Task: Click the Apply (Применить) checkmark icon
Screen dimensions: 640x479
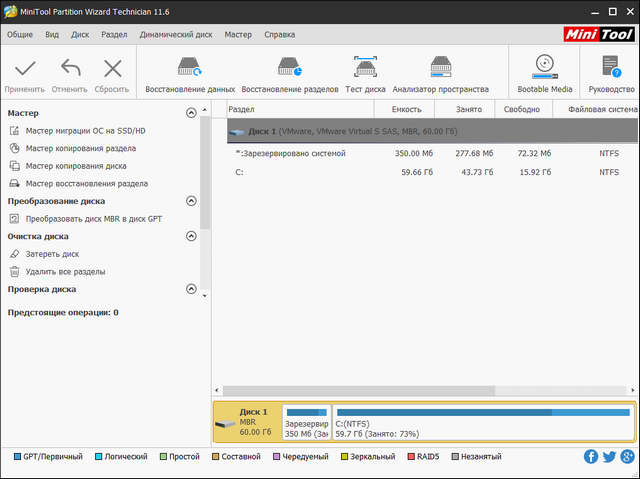Action: (25, 68)
